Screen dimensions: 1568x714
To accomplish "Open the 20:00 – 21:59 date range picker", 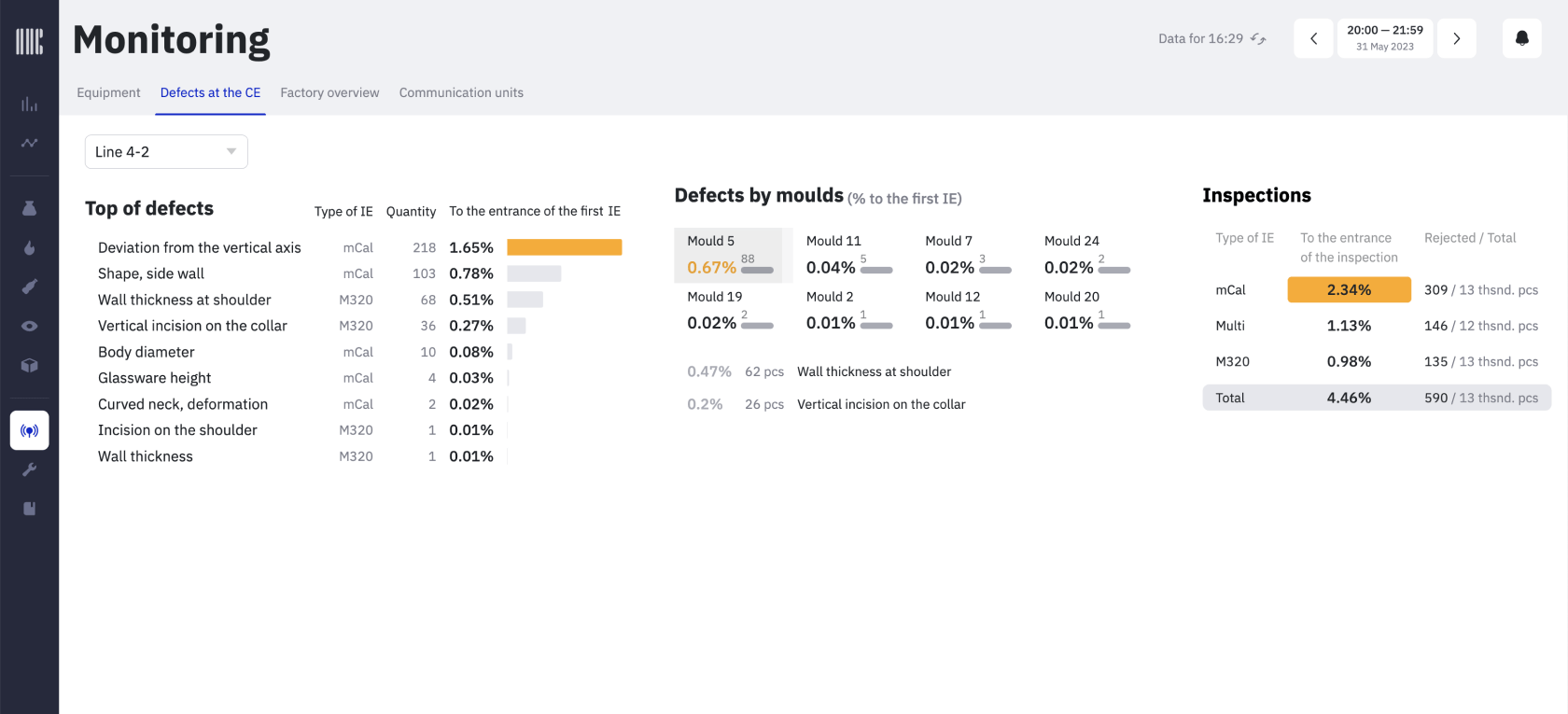I will point(1384,38).
